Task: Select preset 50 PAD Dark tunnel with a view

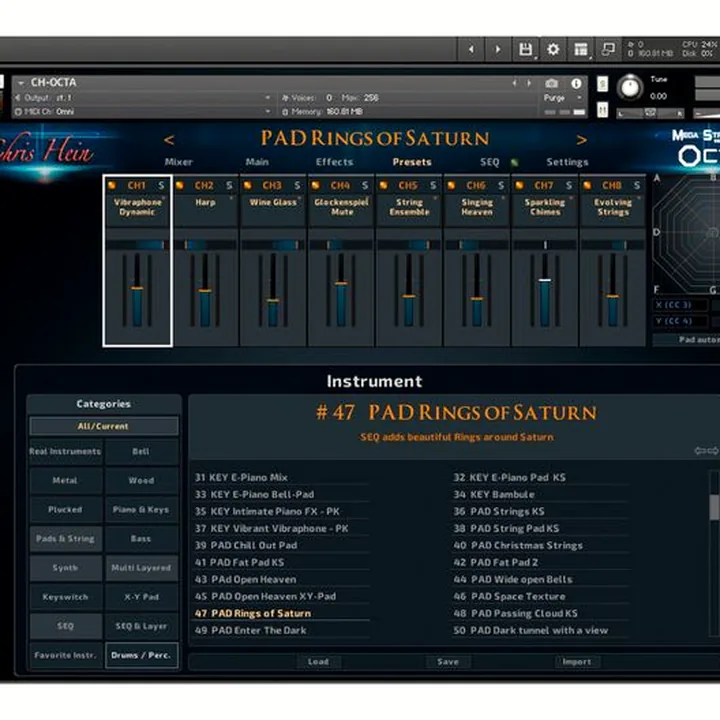Action: 540,630
